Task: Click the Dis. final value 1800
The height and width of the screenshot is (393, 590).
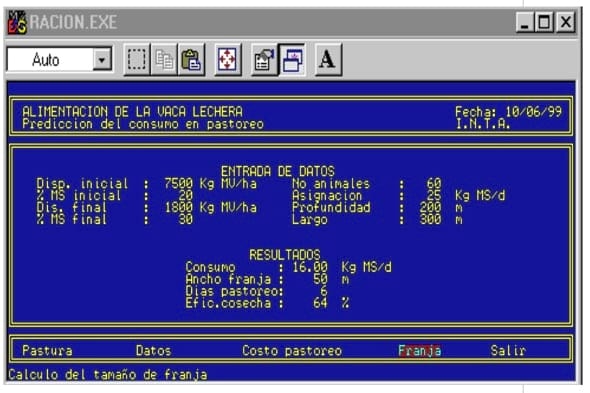Action: pyautogui.click(x=179, y=207)
